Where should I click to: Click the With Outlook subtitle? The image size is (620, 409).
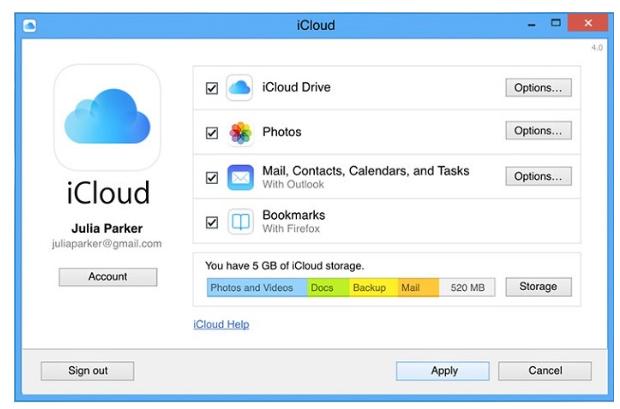coord(293,184)
